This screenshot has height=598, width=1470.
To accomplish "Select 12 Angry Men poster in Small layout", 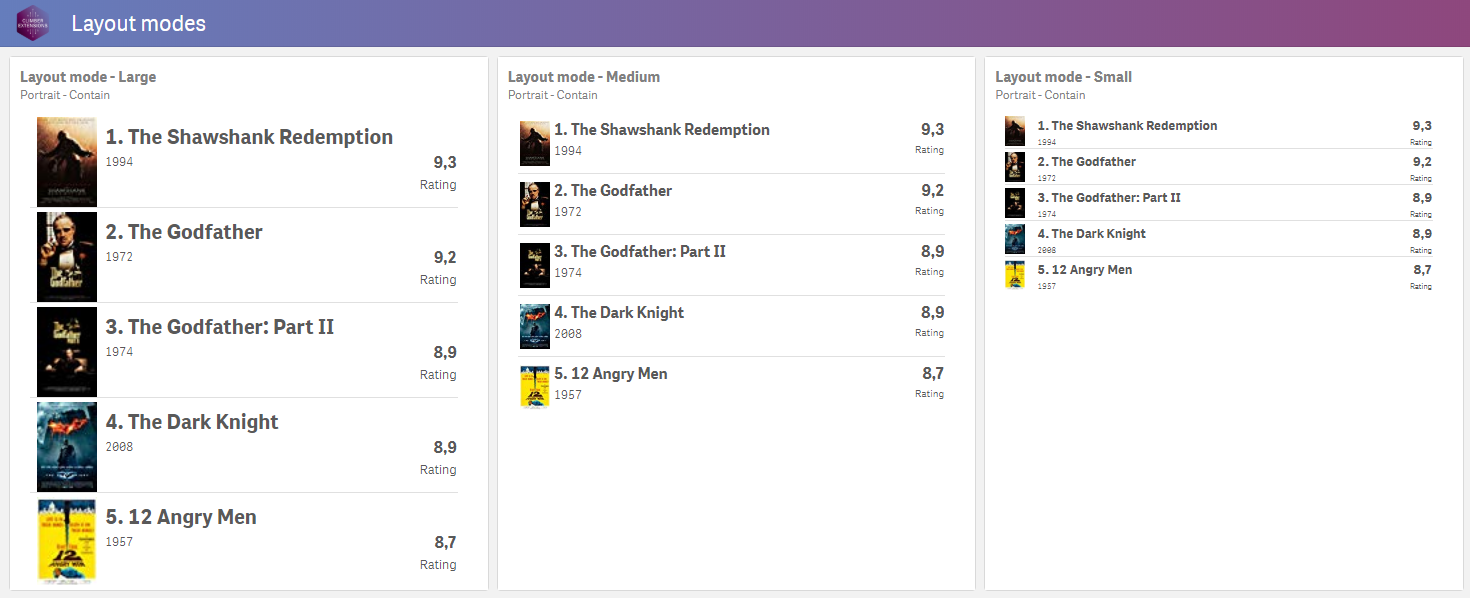I will pos(1015,275).
